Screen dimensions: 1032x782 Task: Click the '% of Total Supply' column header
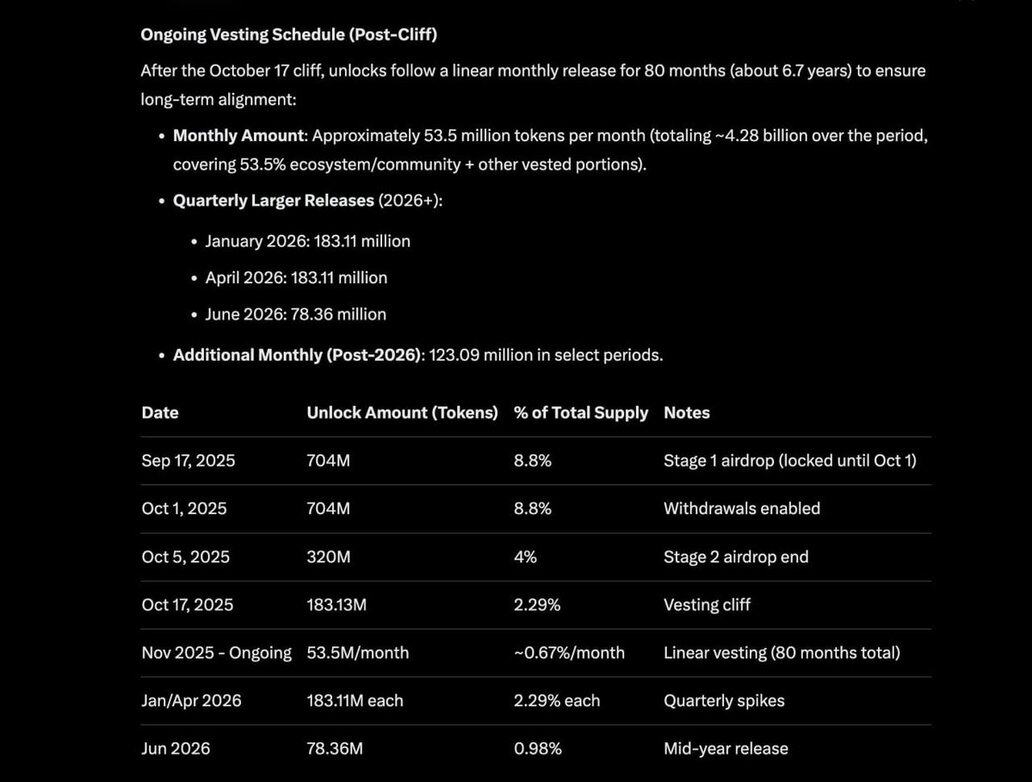tap(581, 412)
